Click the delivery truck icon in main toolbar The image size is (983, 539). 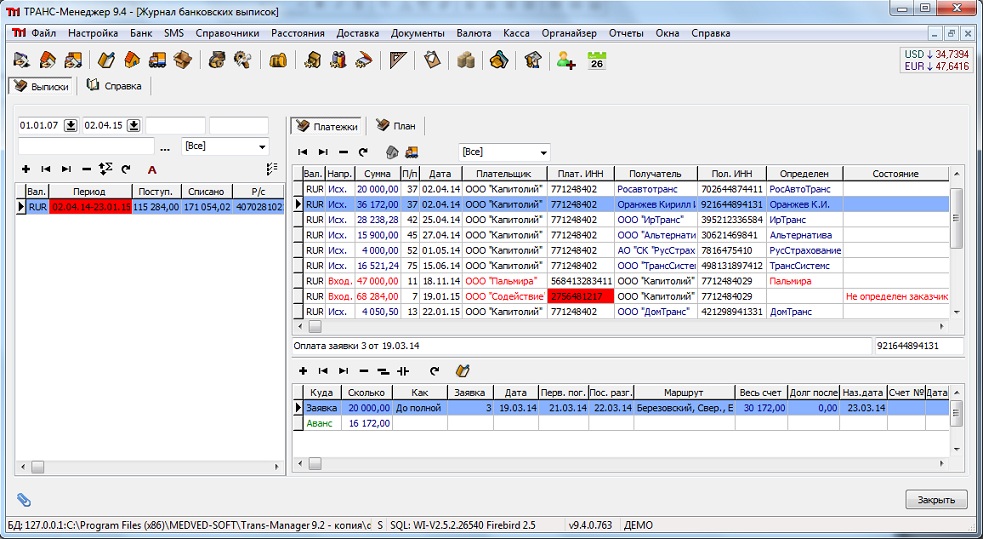[x=157, y=60]
